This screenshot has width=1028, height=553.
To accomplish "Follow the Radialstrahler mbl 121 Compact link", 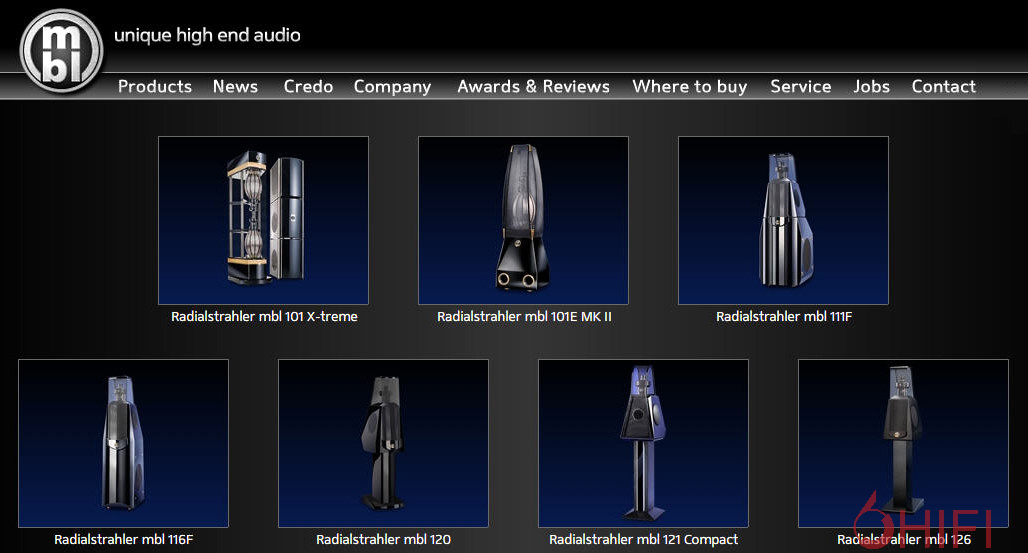I will [x=644, y=540].
